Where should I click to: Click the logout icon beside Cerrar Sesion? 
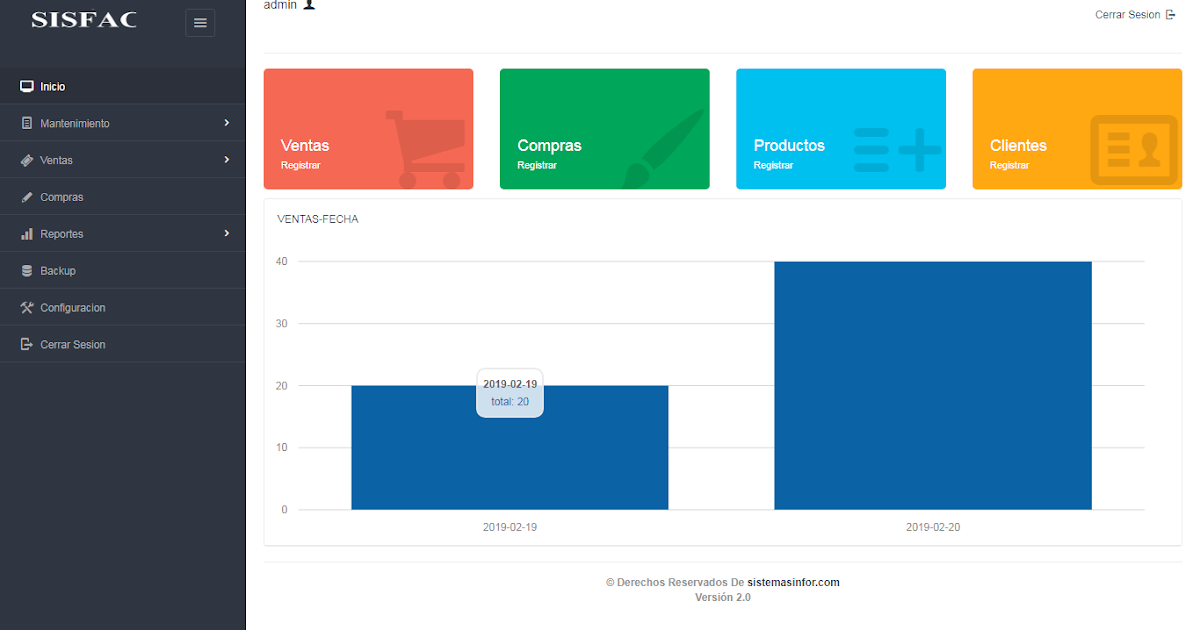[25, 343]
